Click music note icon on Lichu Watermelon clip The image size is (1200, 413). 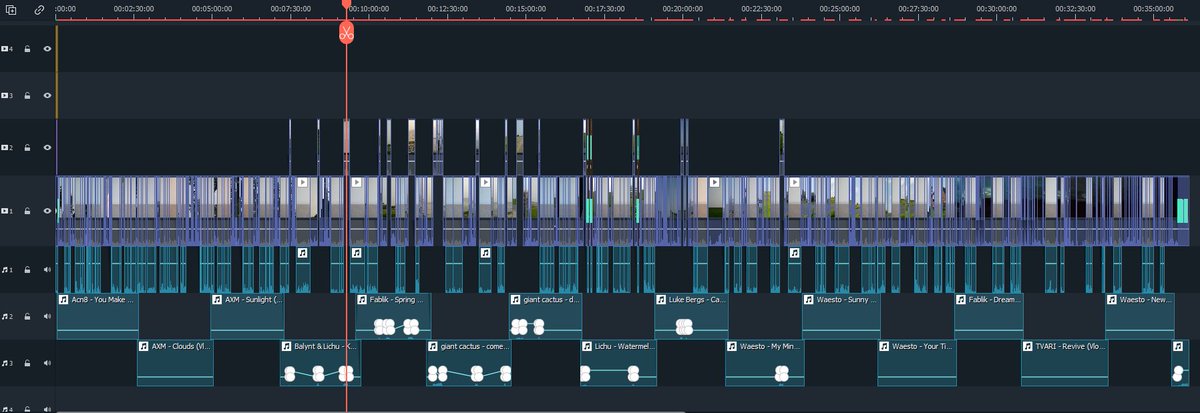587,346
